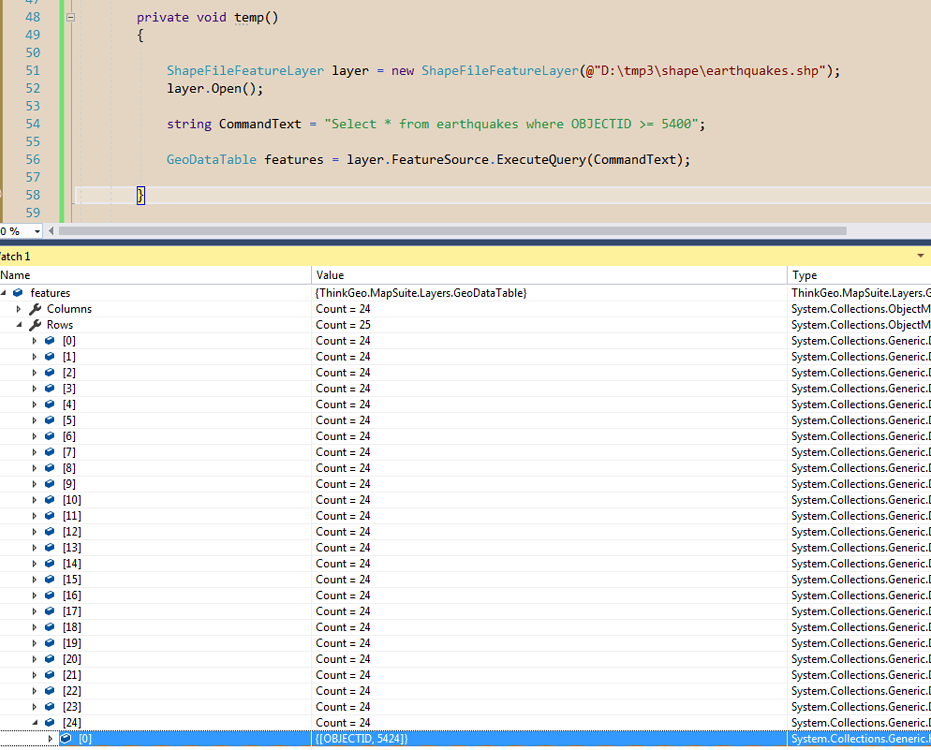Collapse the Rows node
This screenshot has height=750, width=931.
(19, 325)
